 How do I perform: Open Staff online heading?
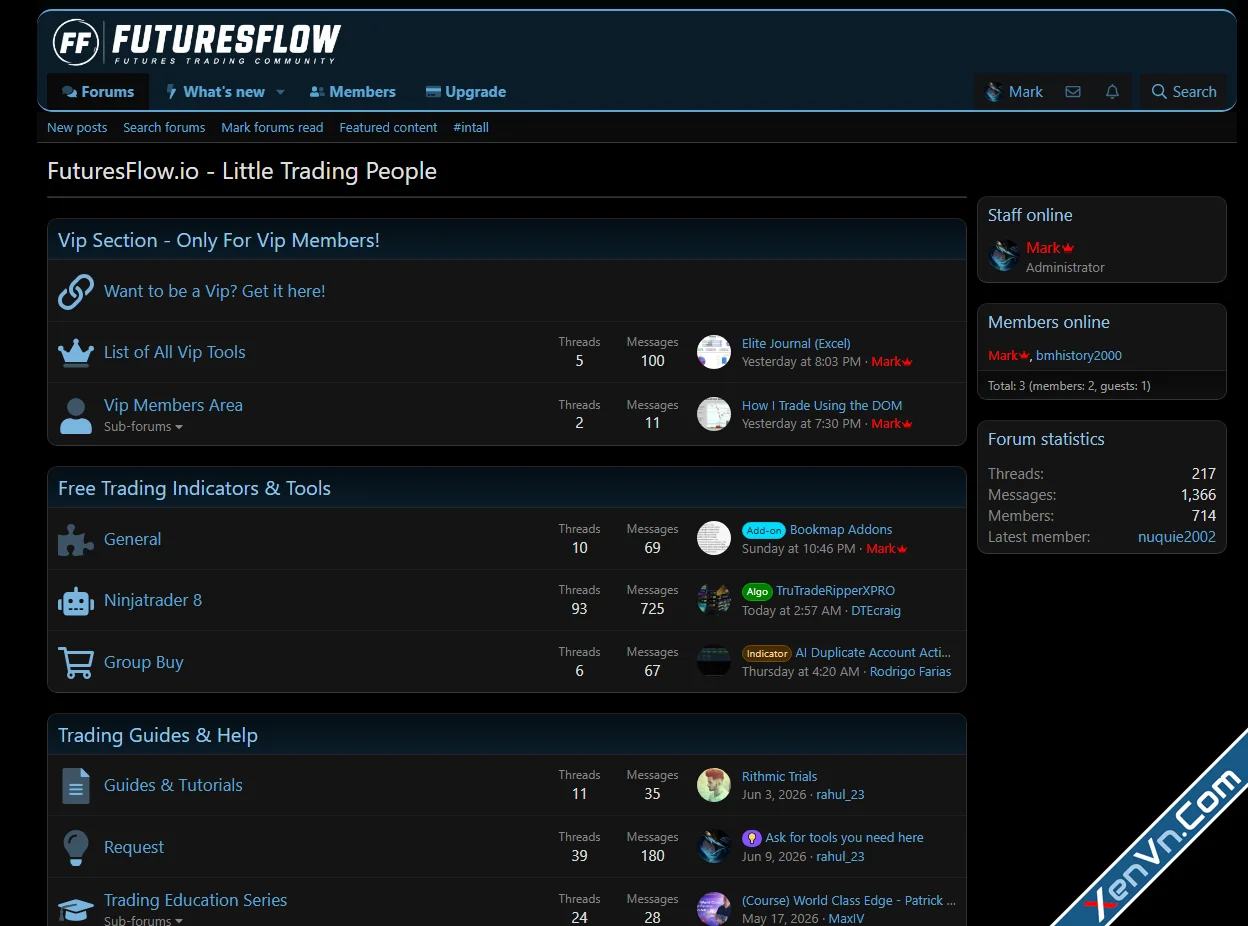point(1030,215)
